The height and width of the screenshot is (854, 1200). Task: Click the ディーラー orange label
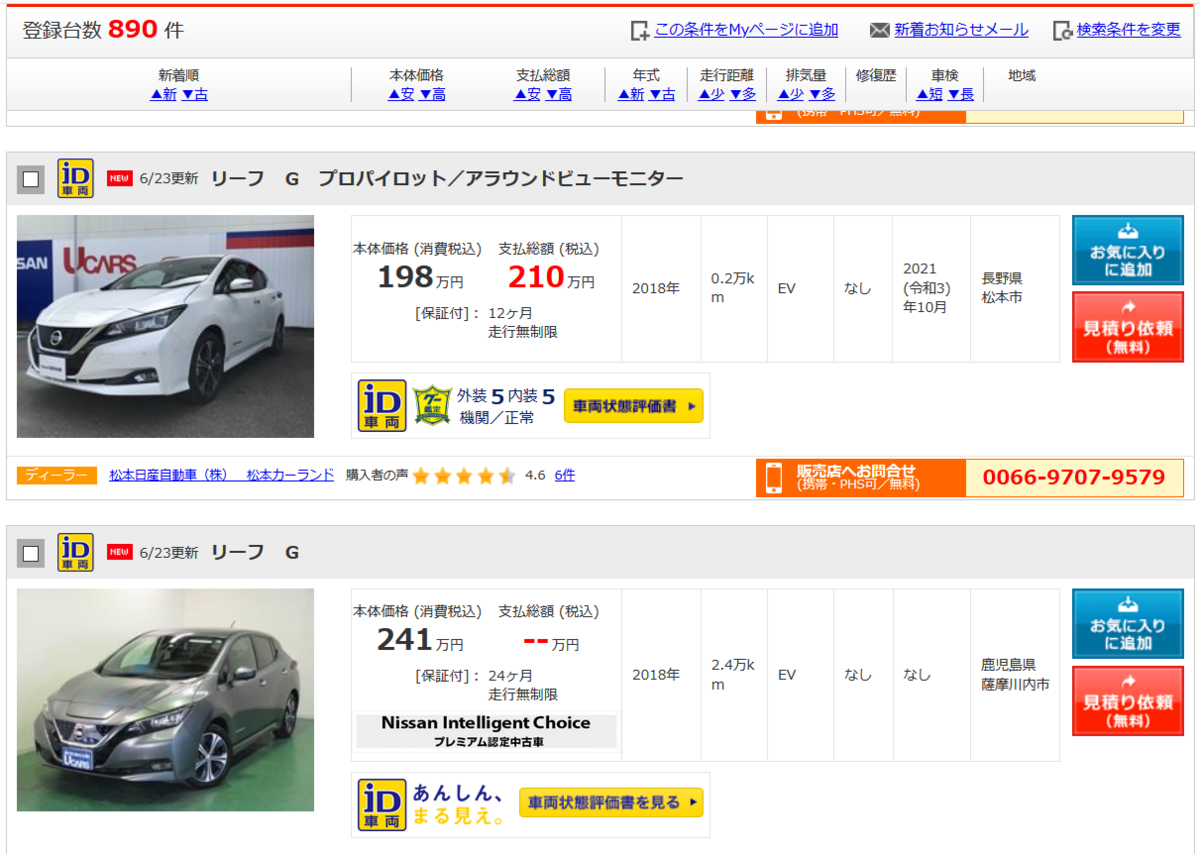pos(57,476)
